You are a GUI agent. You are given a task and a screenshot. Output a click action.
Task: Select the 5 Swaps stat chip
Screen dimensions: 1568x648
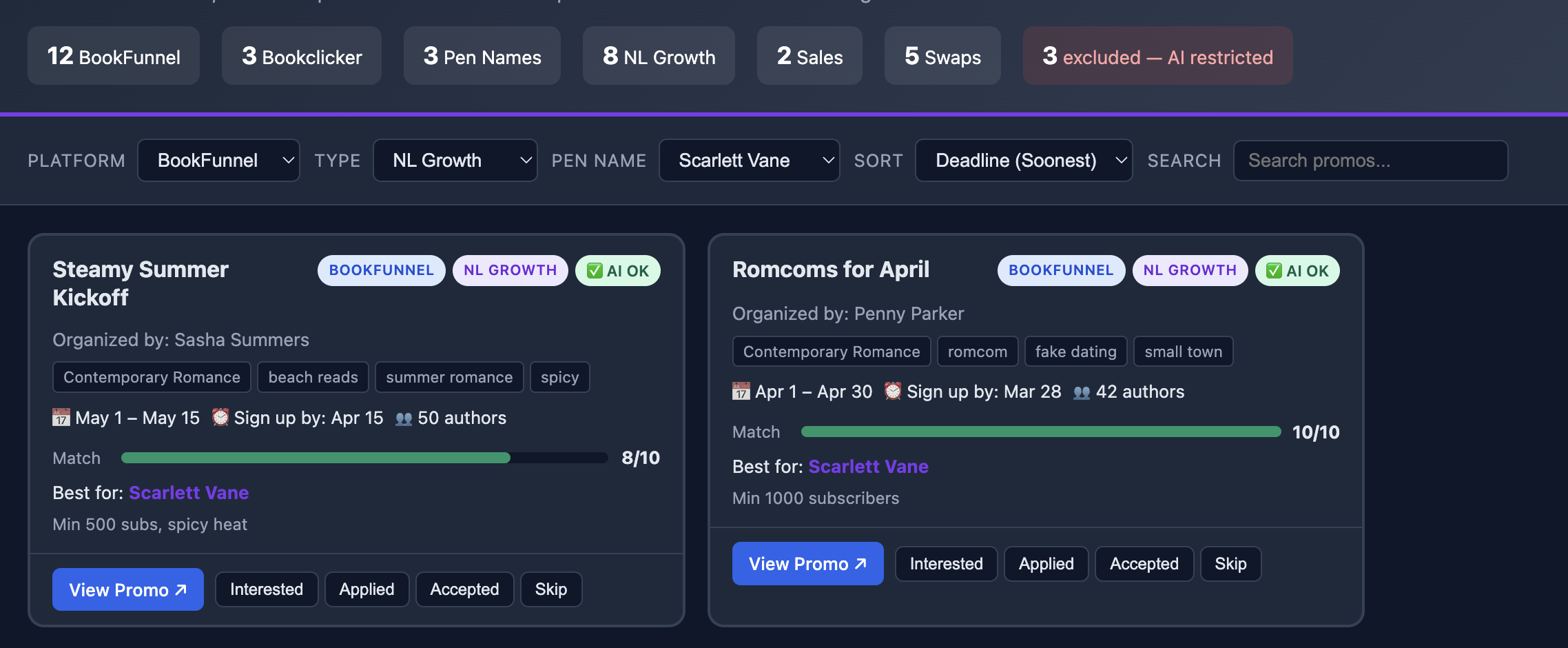(x=942, y=57)
